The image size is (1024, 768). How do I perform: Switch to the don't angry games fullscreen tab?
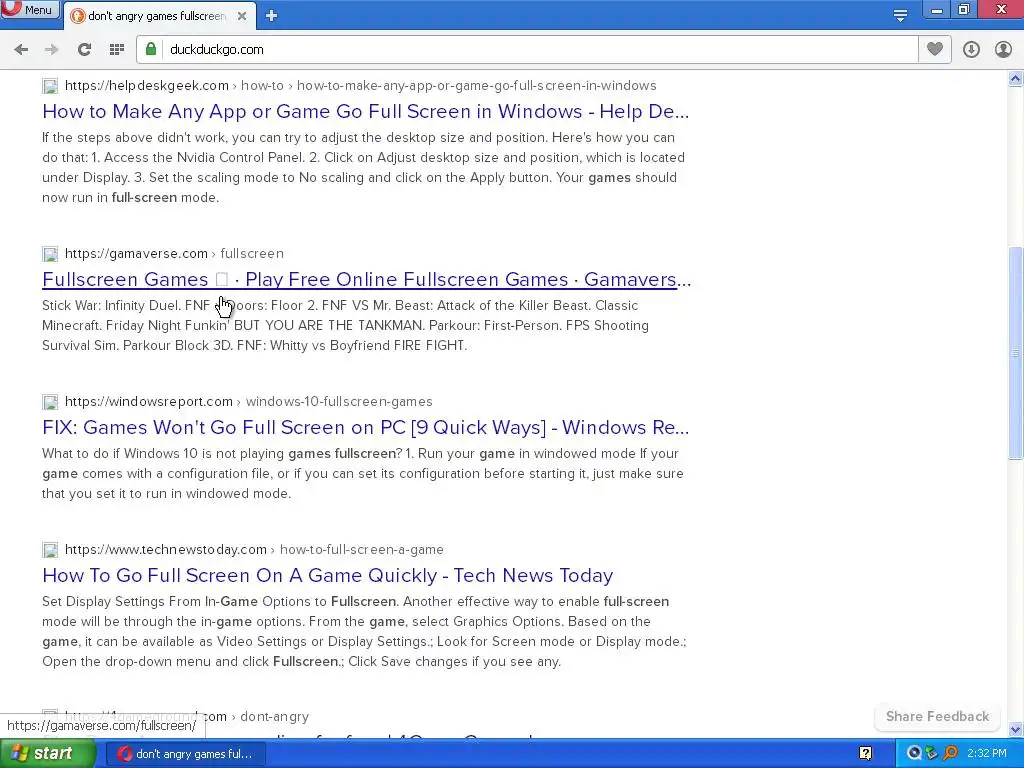pyautogui.click(x=158, y=16)
